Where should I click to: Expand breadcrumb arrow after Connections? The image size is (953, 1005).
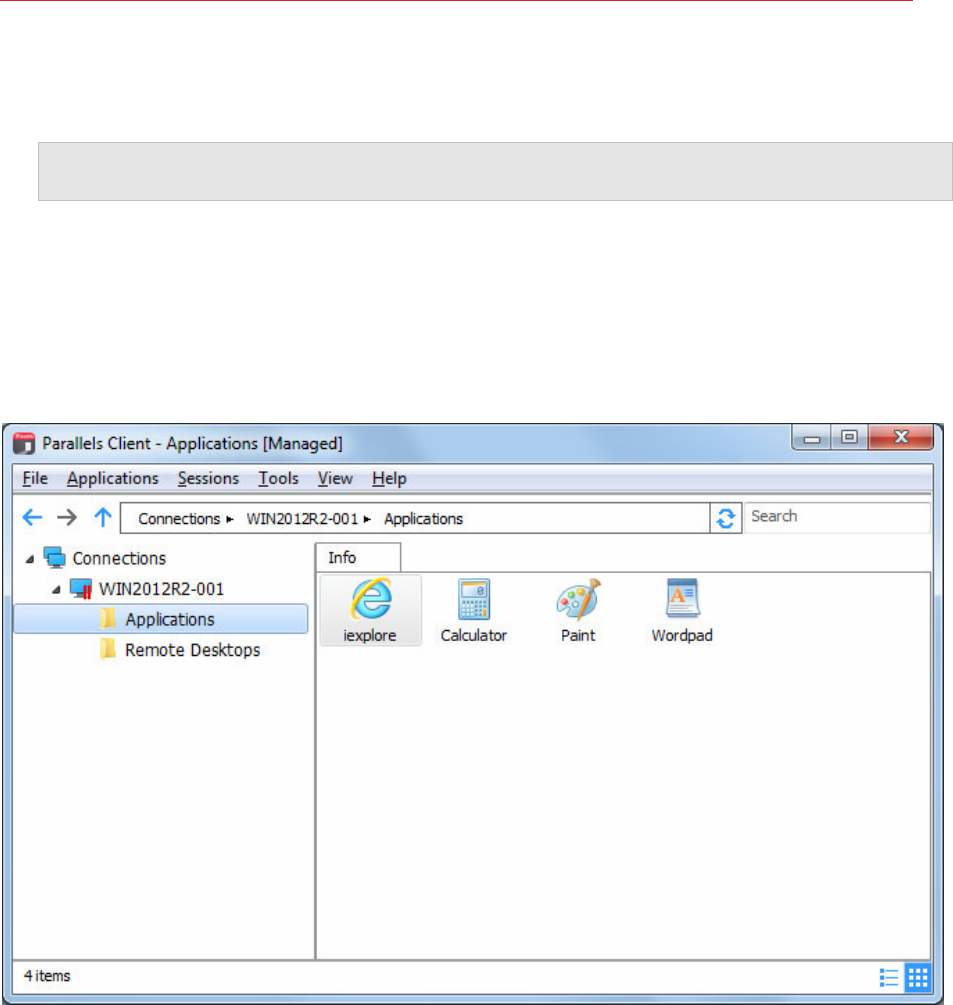(229, 519)
